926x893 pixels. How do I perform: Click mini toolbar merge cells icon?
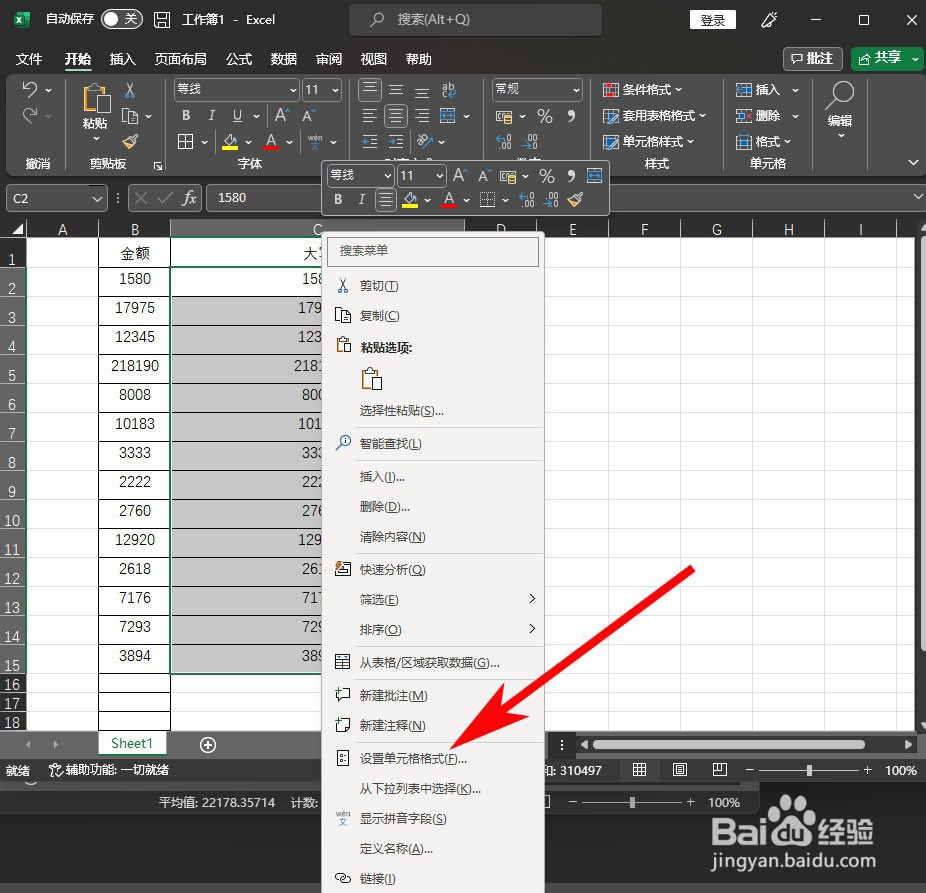594,175
